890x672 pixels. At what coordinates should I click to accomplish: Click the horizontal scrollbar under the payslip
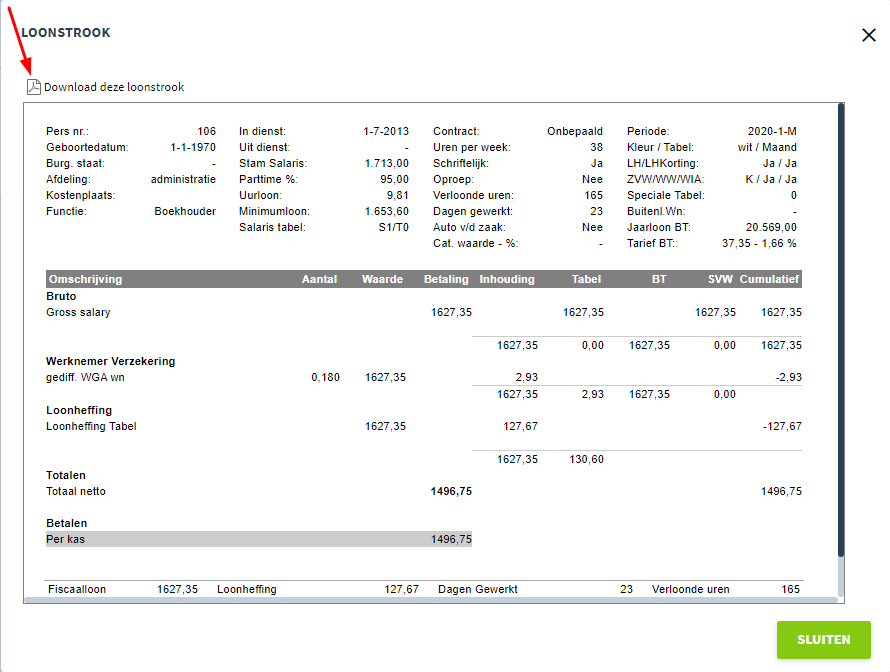coord(430,599)
